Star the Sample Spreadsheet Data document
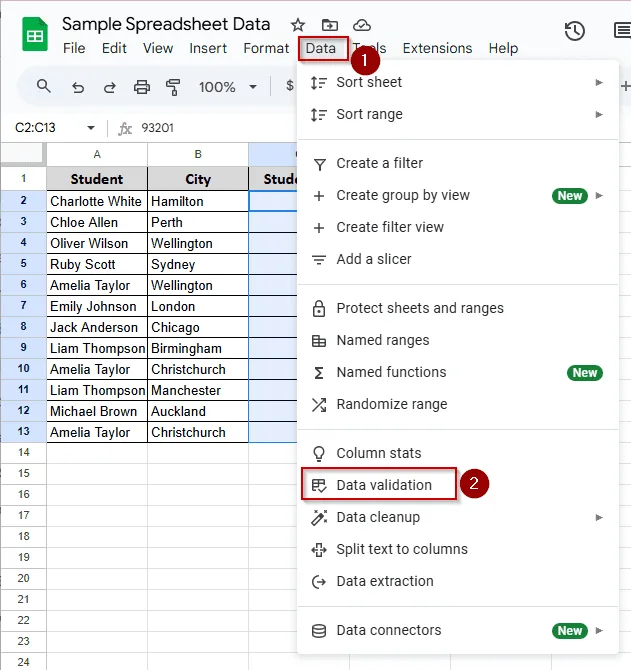Image resolution: width=631 pixels, height=670 pixels. pos(298,25)
